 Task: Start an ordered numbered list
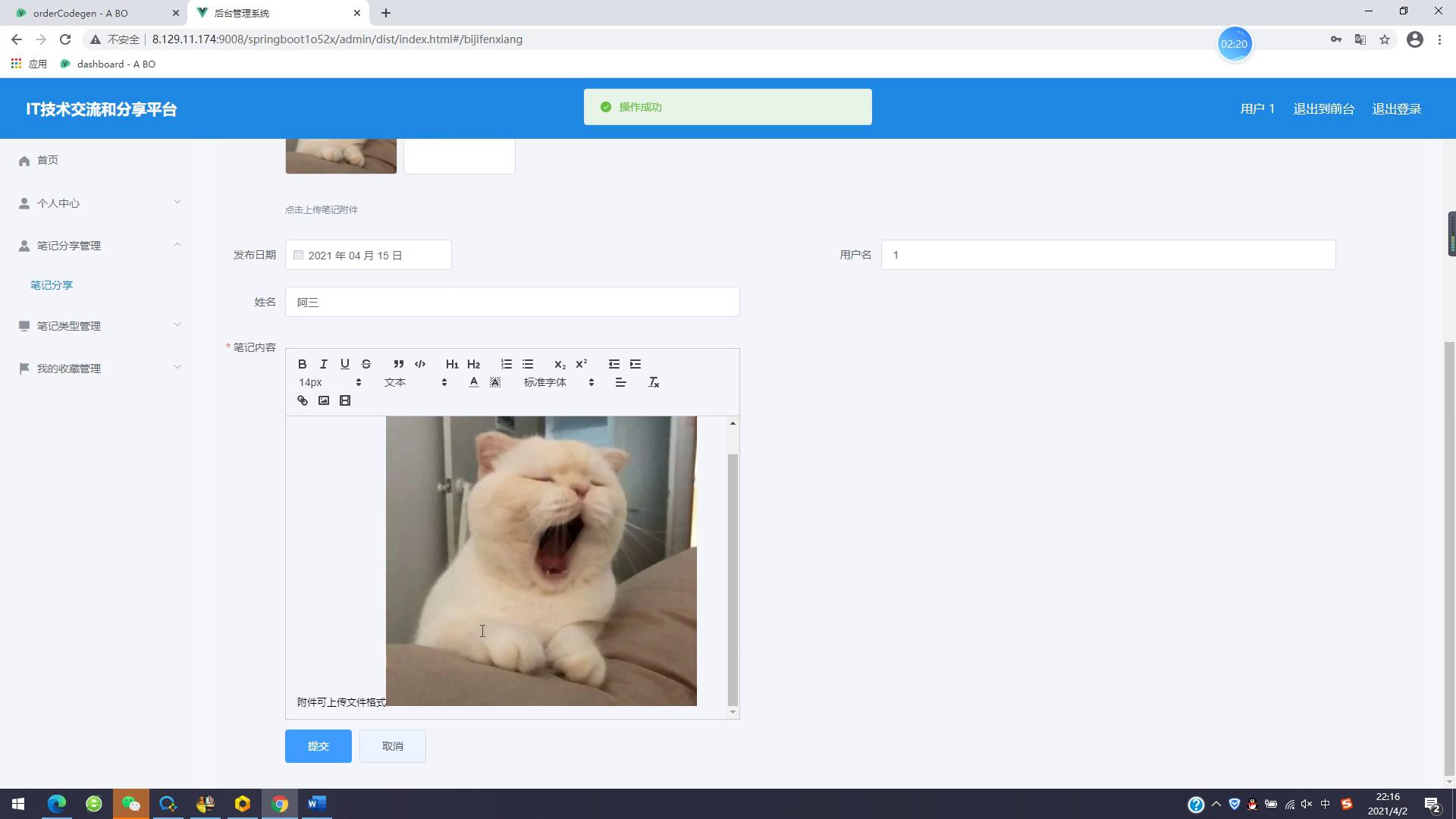point(507,364)
